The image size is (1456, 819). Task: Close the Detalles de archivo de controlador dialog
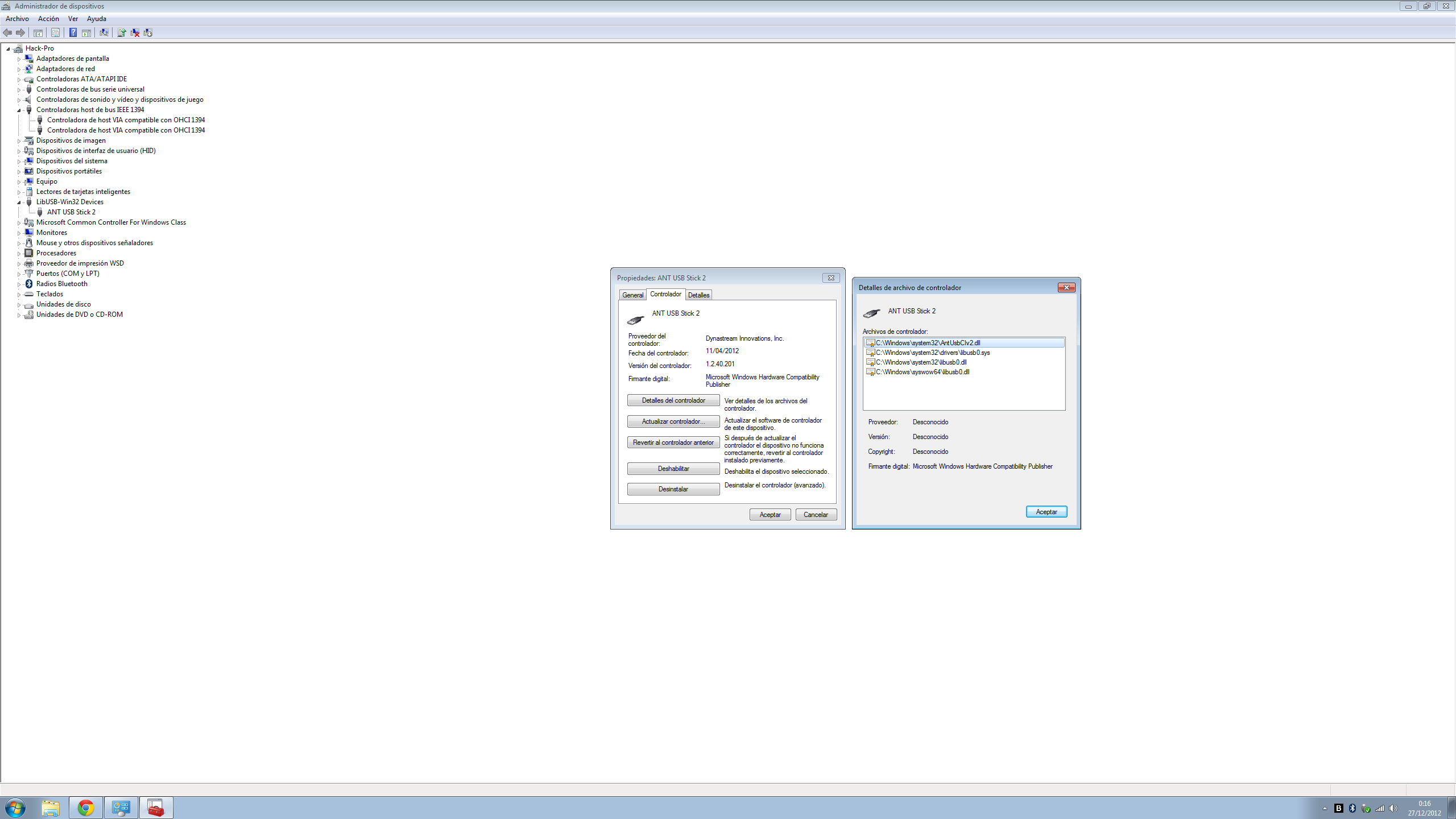1066,288
